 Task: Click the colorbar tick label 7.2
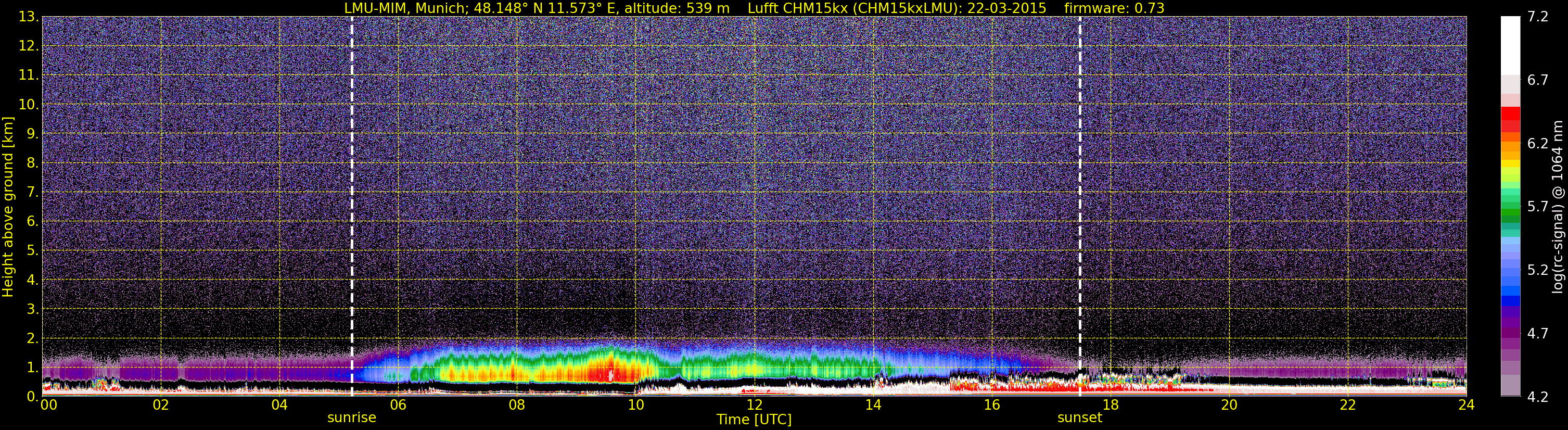[1538, 17]
